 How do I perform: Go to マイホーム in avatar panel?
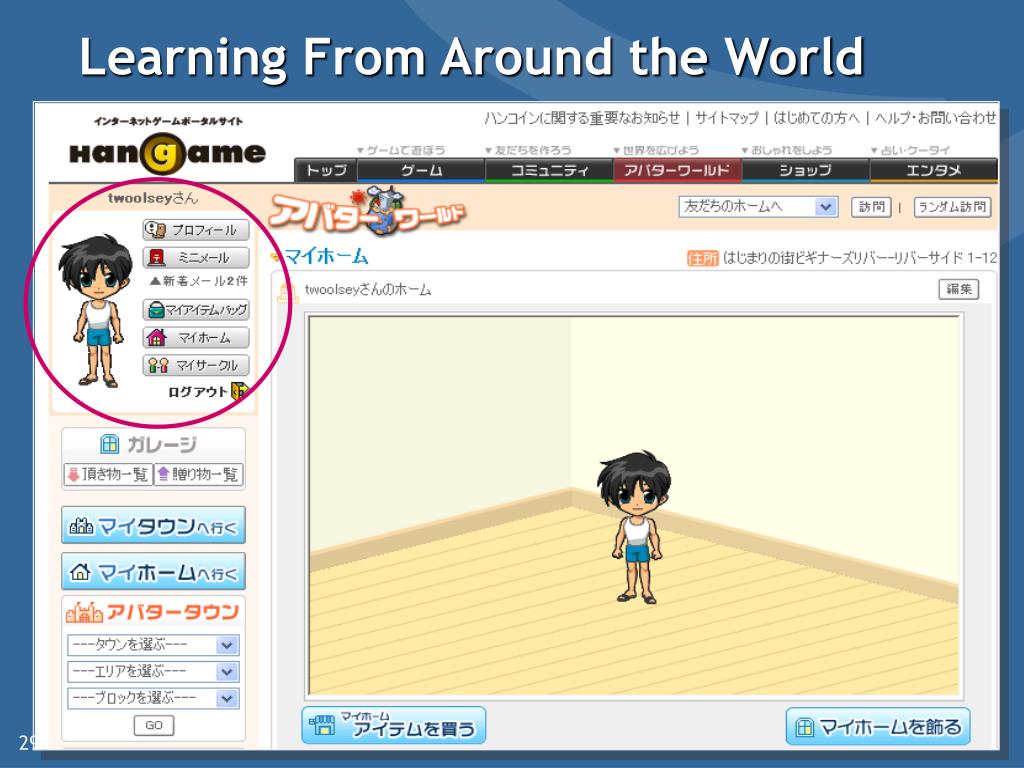(196, 338)
